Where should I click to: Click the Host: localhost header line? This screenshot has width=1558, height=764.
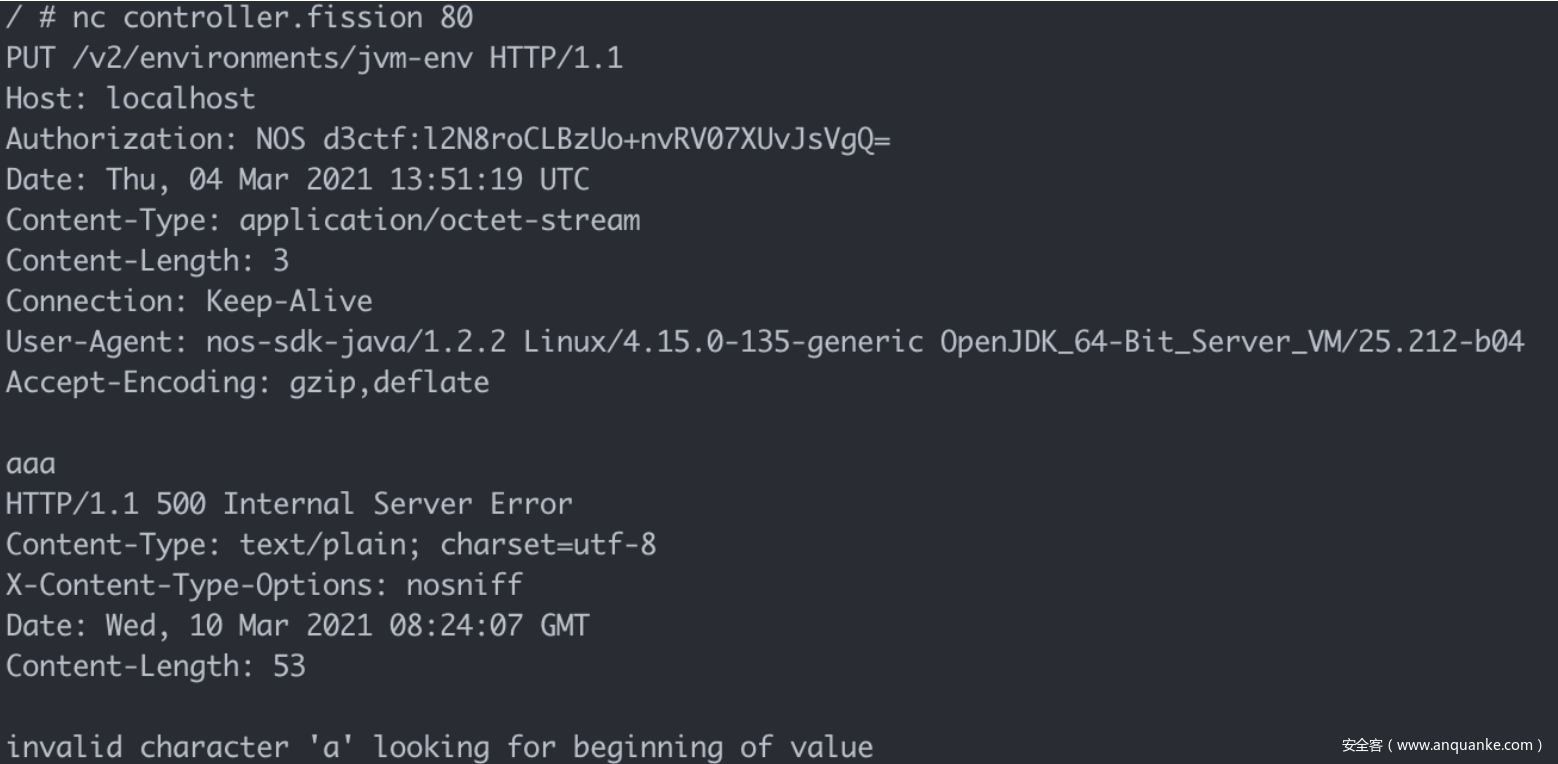pos(131,99)
